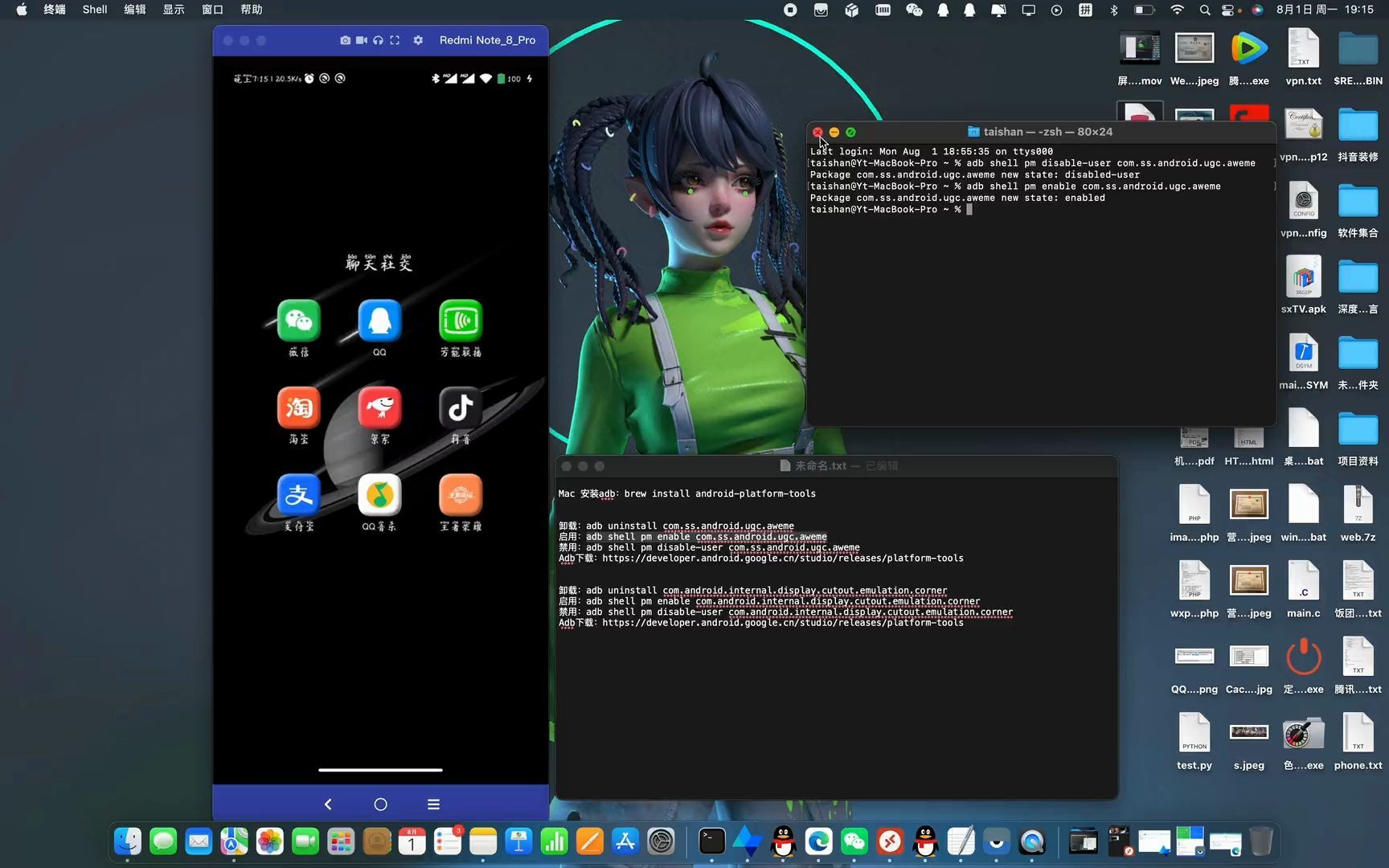The height and width of the screenshot is (868, 1389).
Task: Toggle phone audio using the headphones icon
Action: tap(378, 40)
